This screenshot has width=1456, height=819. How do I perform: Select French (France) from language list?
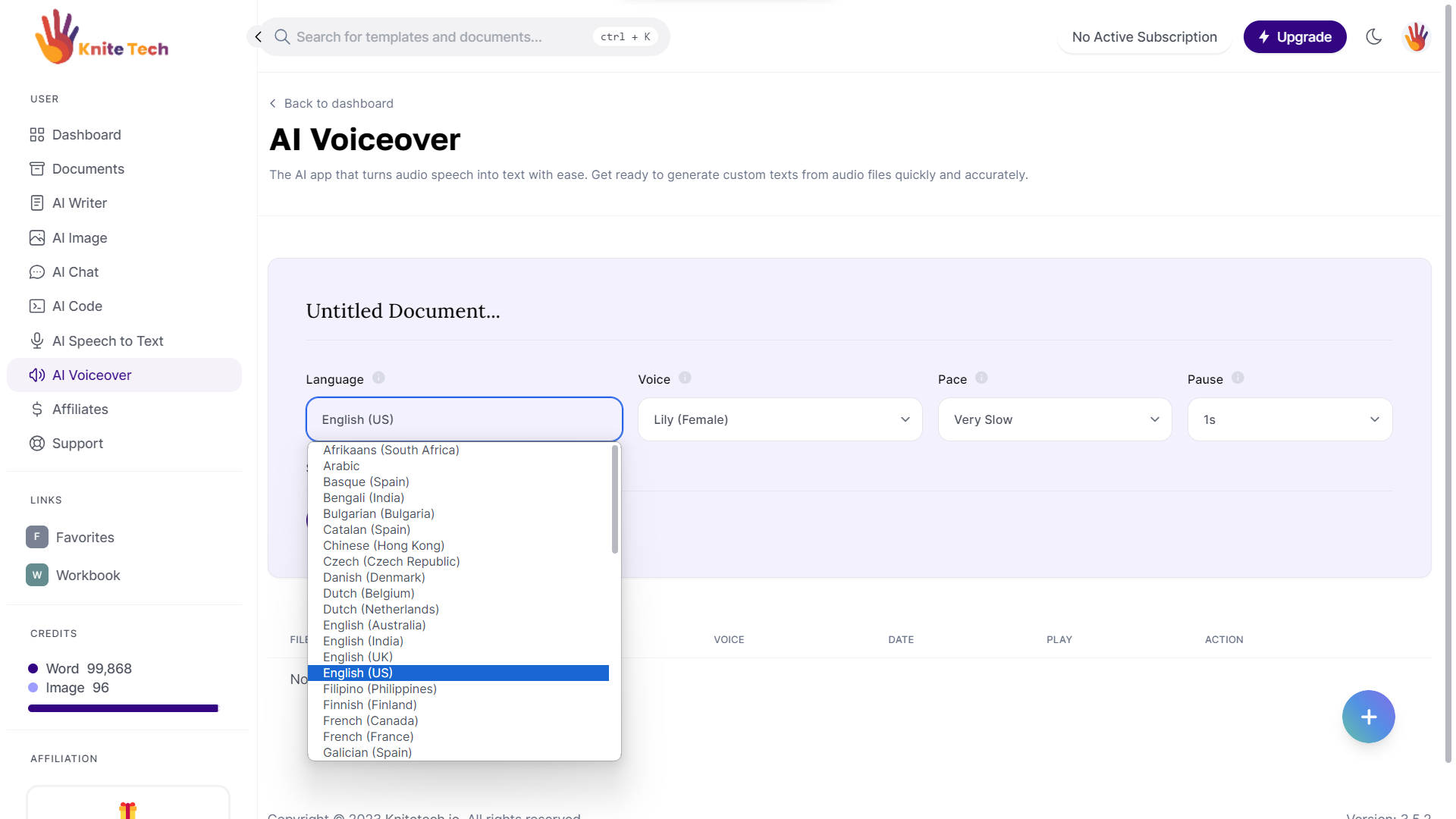pyautogui.click(x=368, y=736)
